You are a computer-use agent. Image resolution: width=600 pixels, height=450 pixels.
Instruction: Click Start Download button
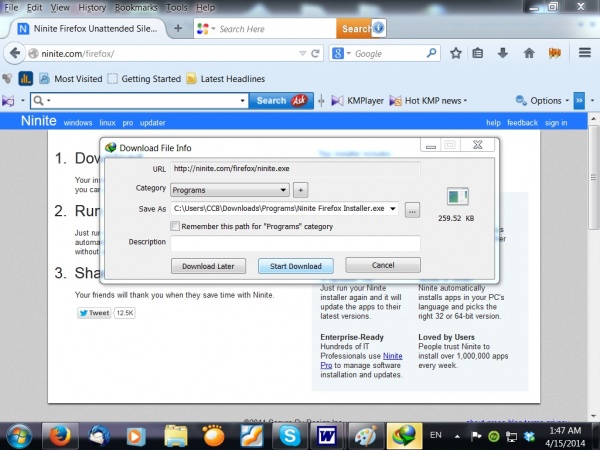(x=295, y=266)
